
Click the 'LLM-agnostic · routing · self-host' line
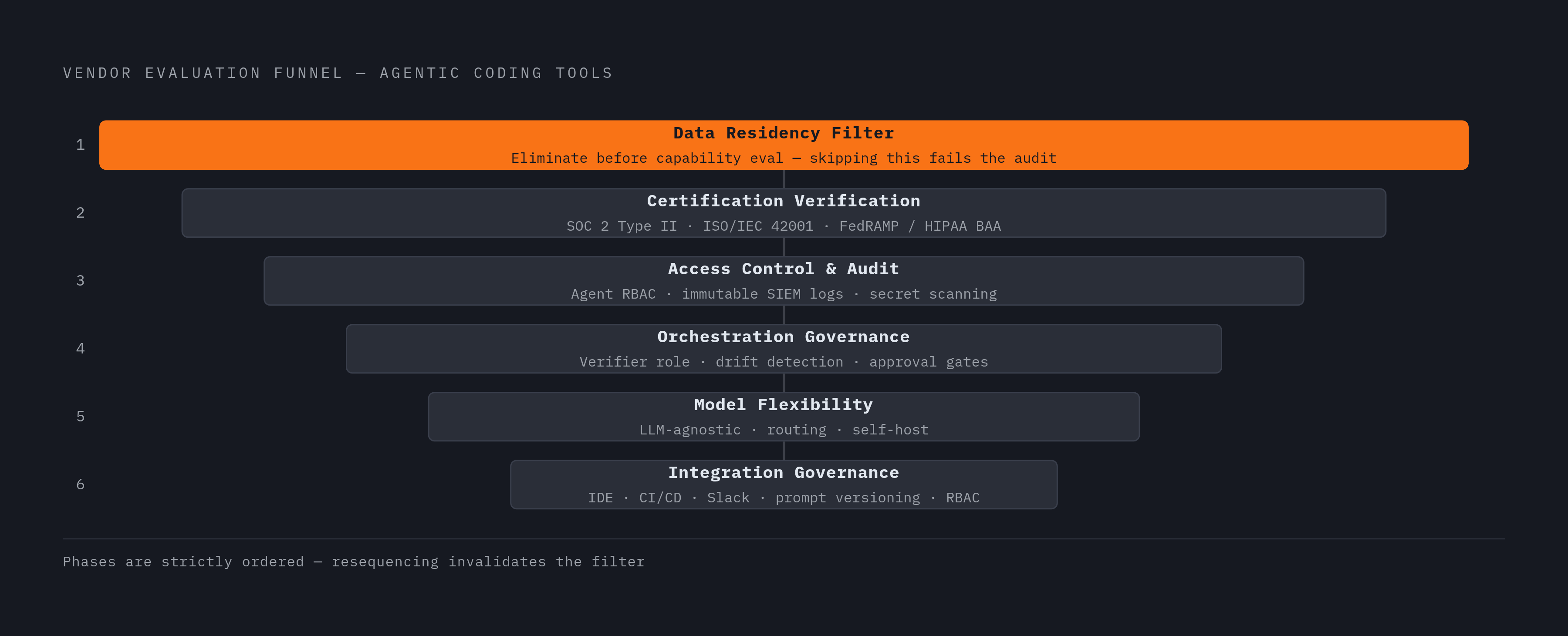784,430
